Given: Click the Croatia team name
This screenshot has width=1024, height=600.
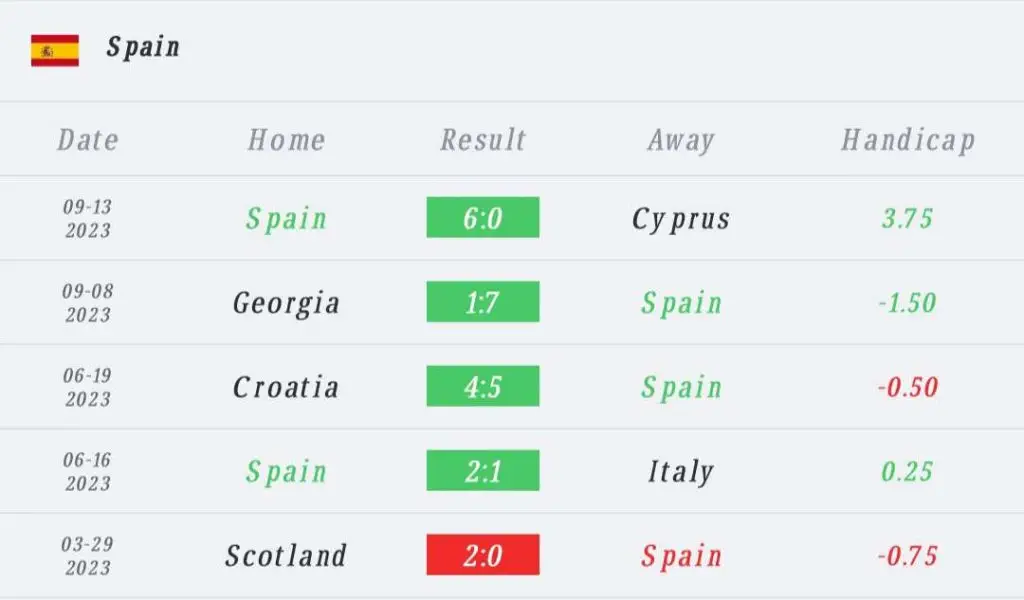Looking at the screenshot, I should pyautogui.click(x=286, y=387).
